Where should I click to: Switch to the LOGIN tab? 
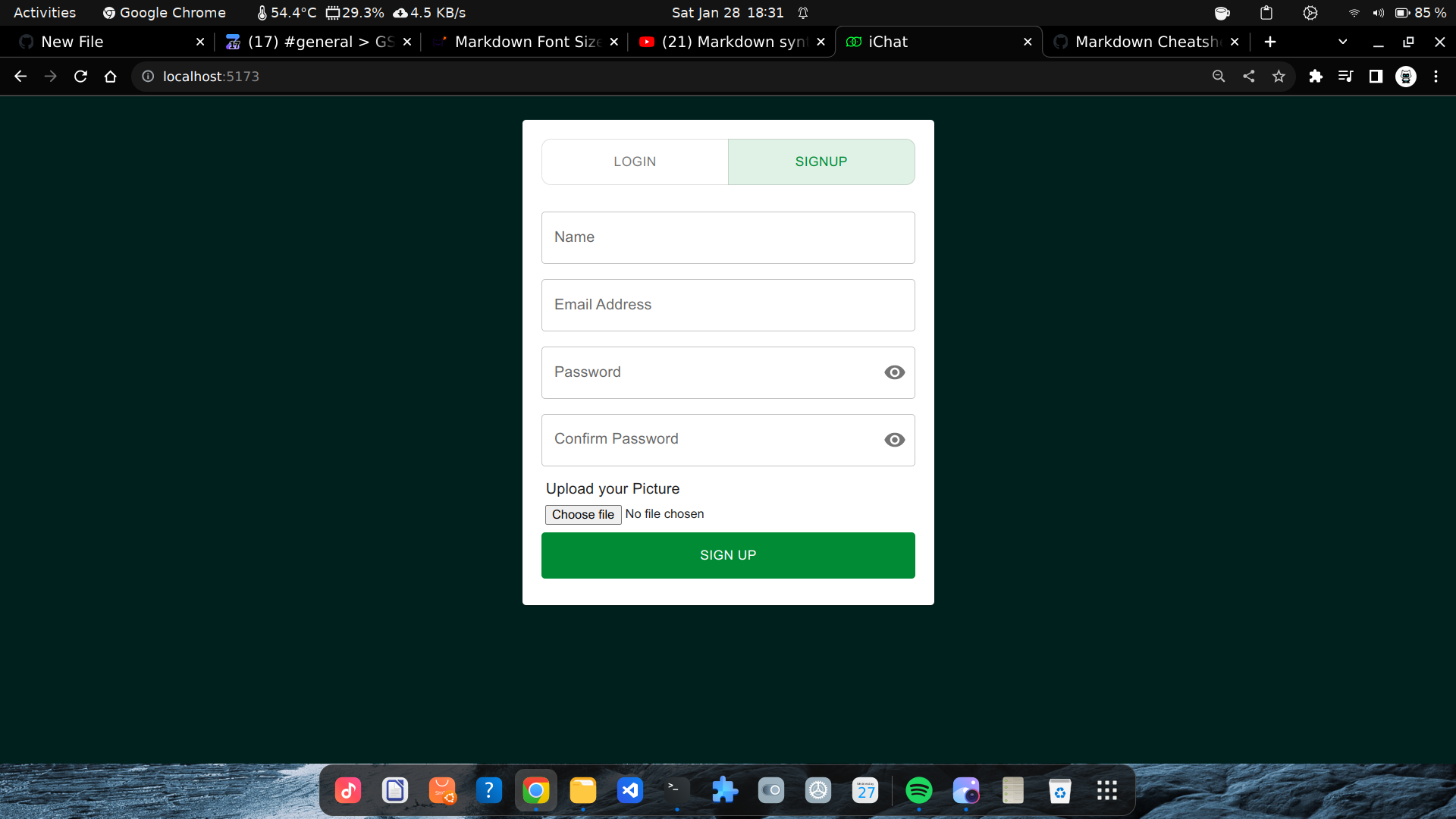point(634,161)
